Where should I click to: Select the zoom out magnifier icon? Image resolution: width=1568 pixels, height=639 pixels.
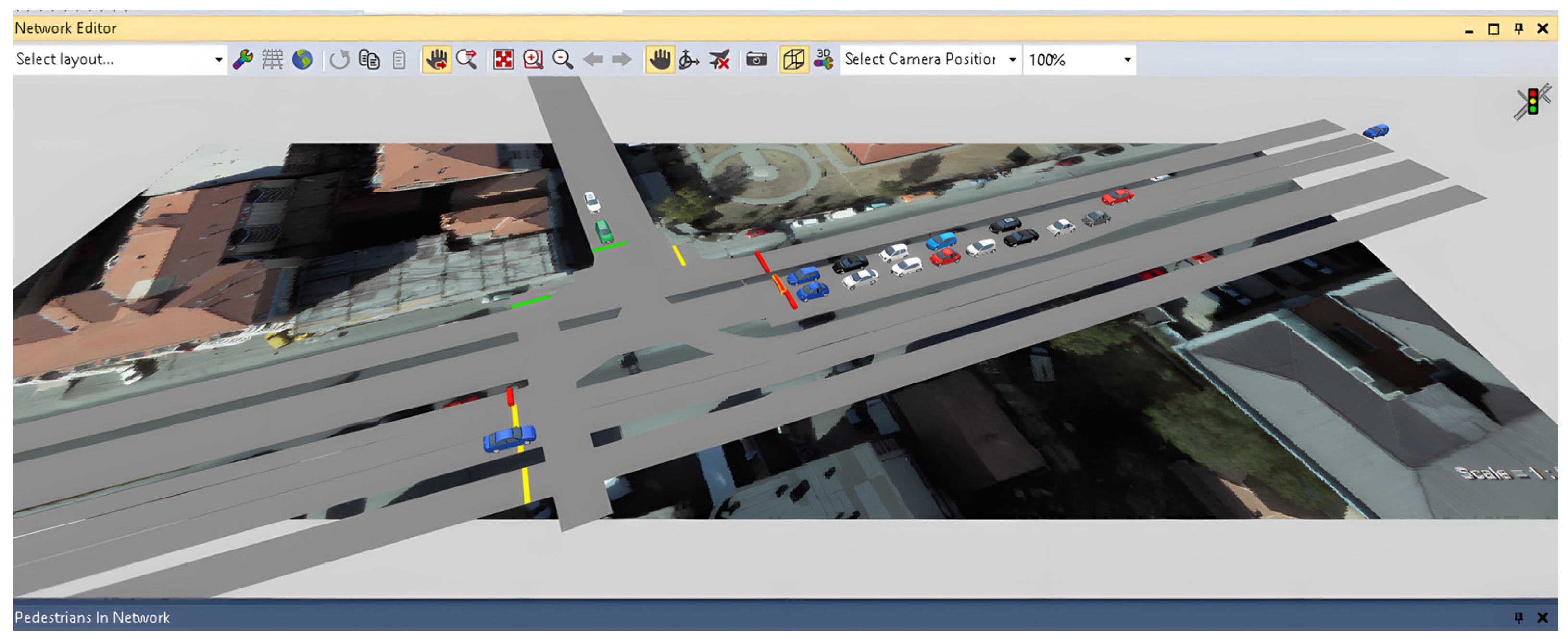(x=563, y=60)
